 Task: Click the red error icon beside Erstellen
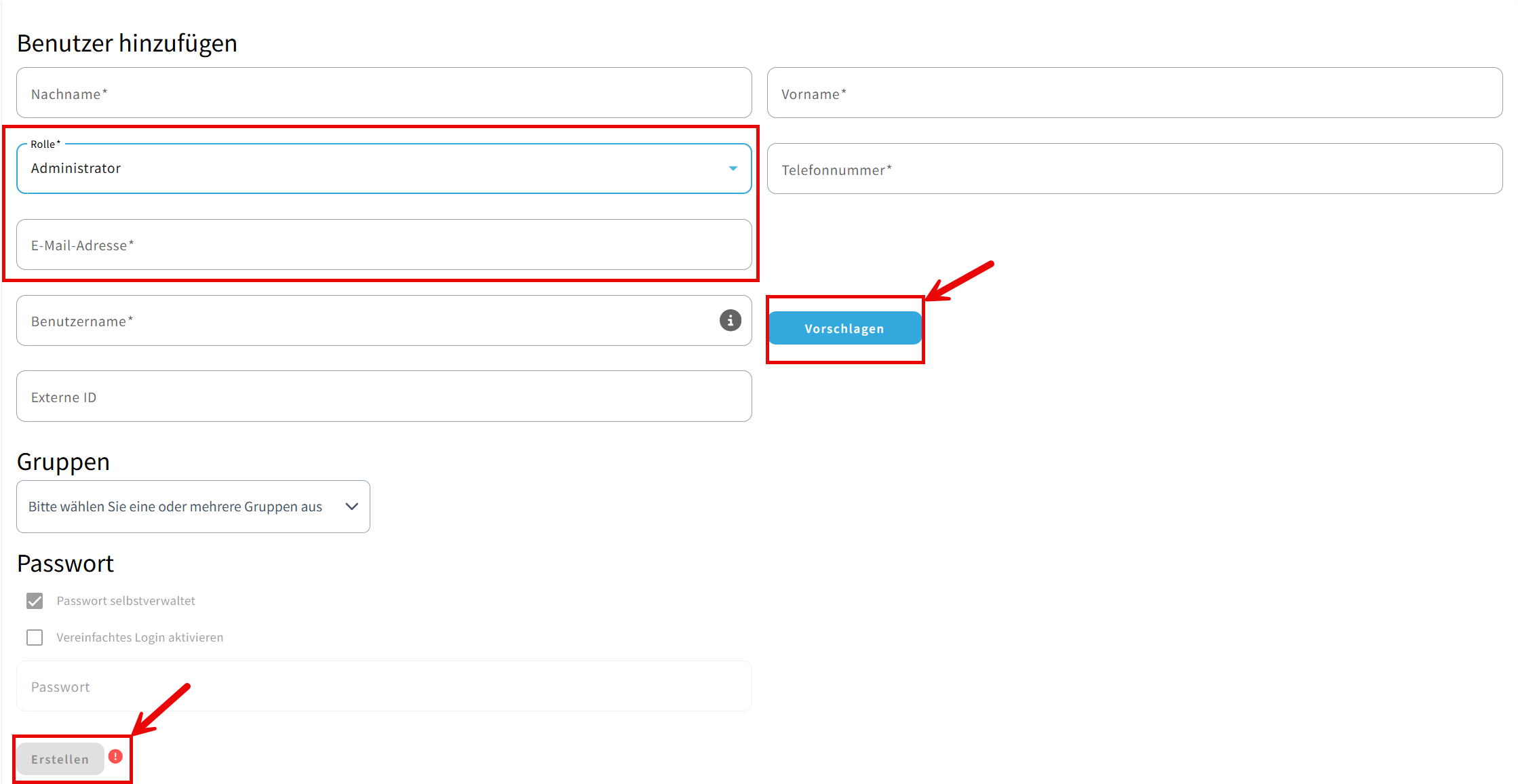(116, 756)
